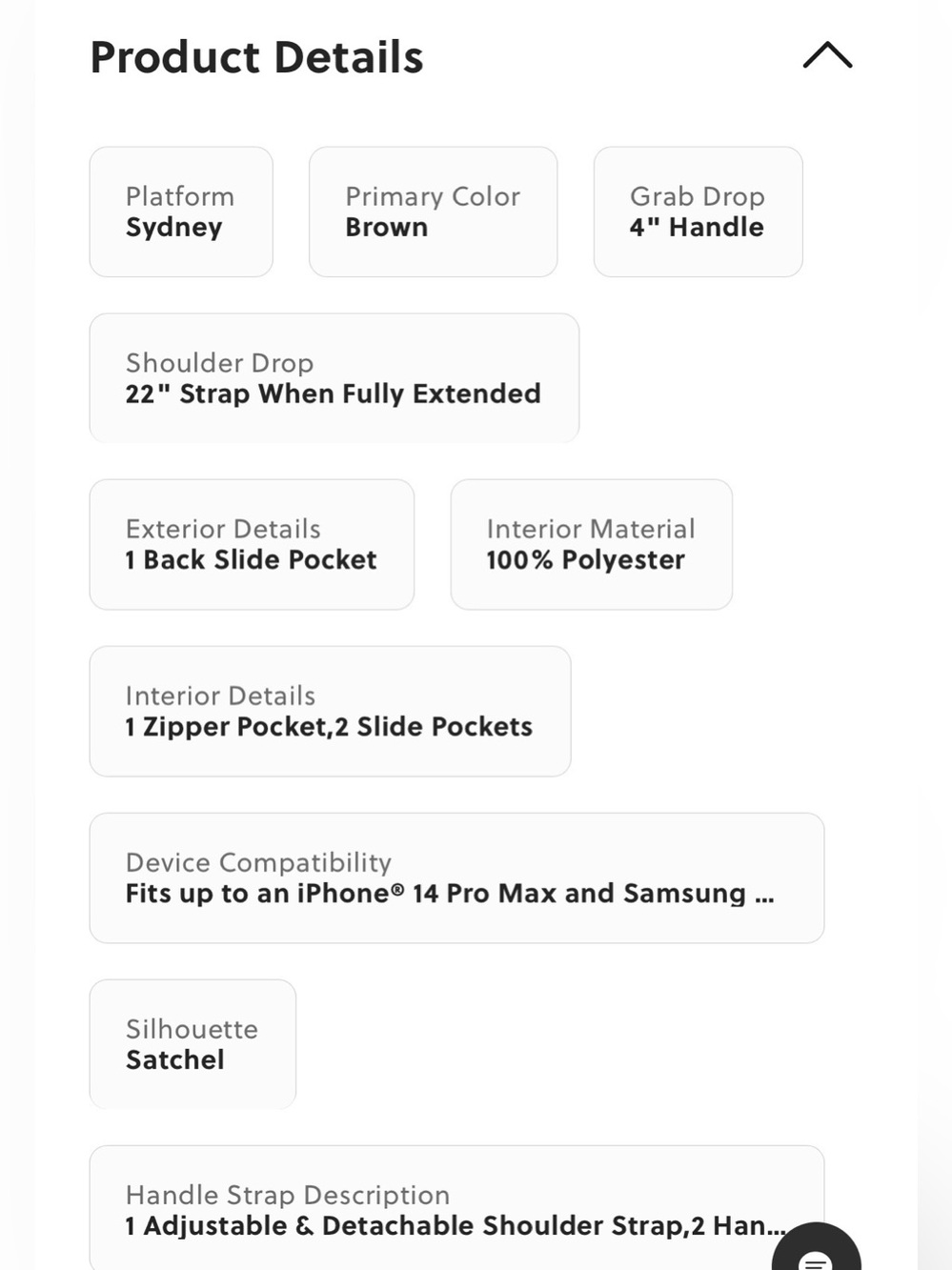Click the 100% Polyester value text
This screenshot has width=952, height=1270.
(x=585, y=560)
